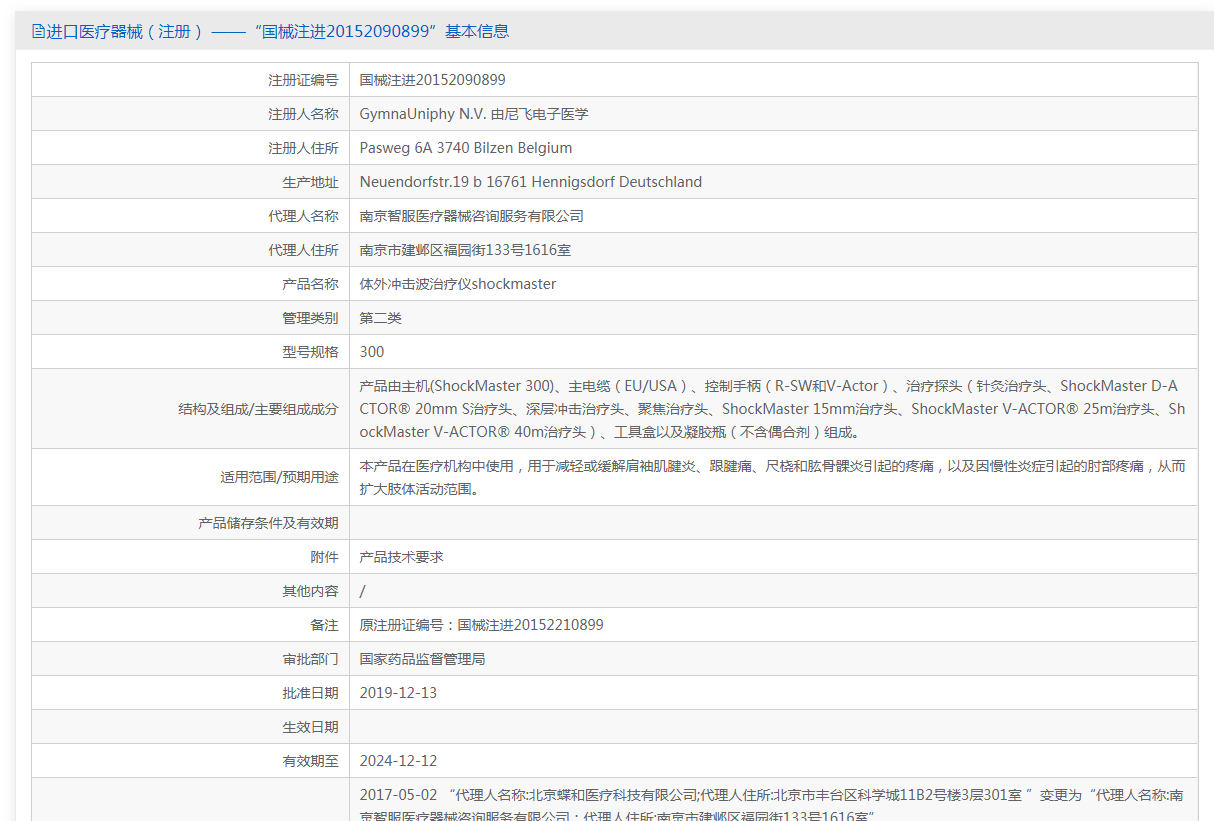The height and width of the screenshot is (821, 1214).
Task: Click the 型号规格 label
Action: 310,352
